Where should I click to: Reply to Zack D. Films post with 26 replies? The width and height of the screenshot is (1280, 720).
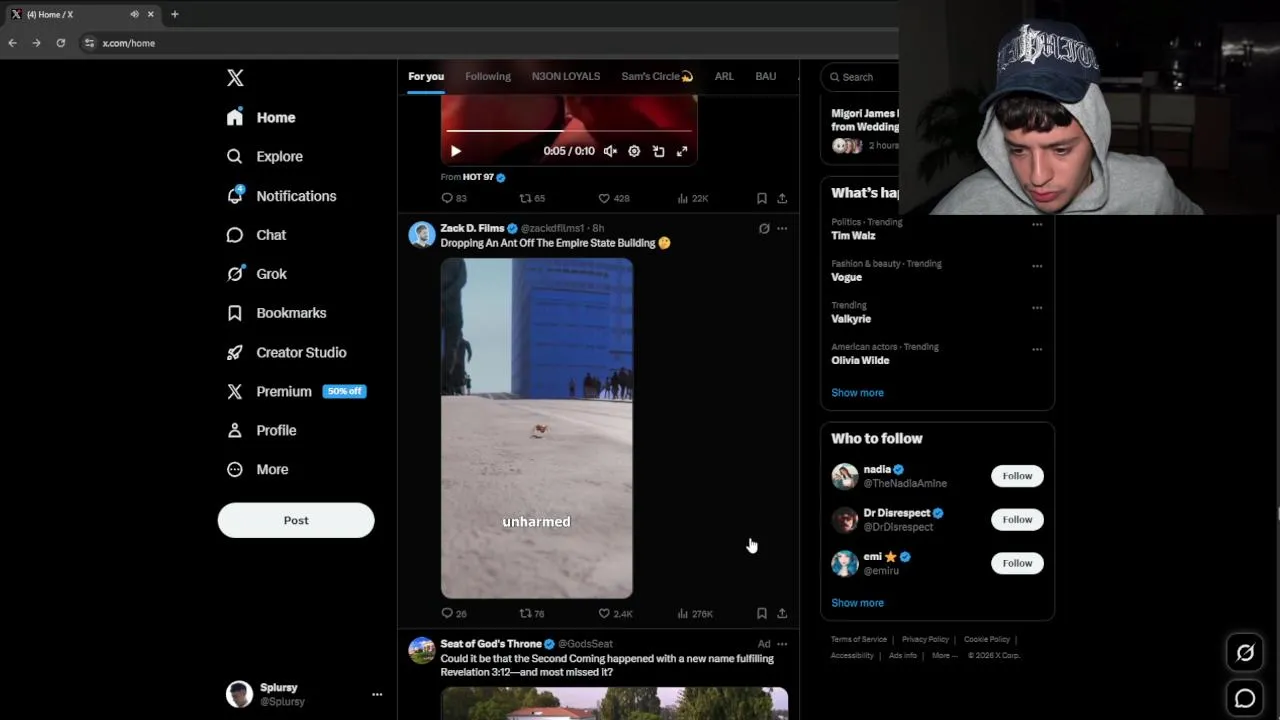point(454,613)
